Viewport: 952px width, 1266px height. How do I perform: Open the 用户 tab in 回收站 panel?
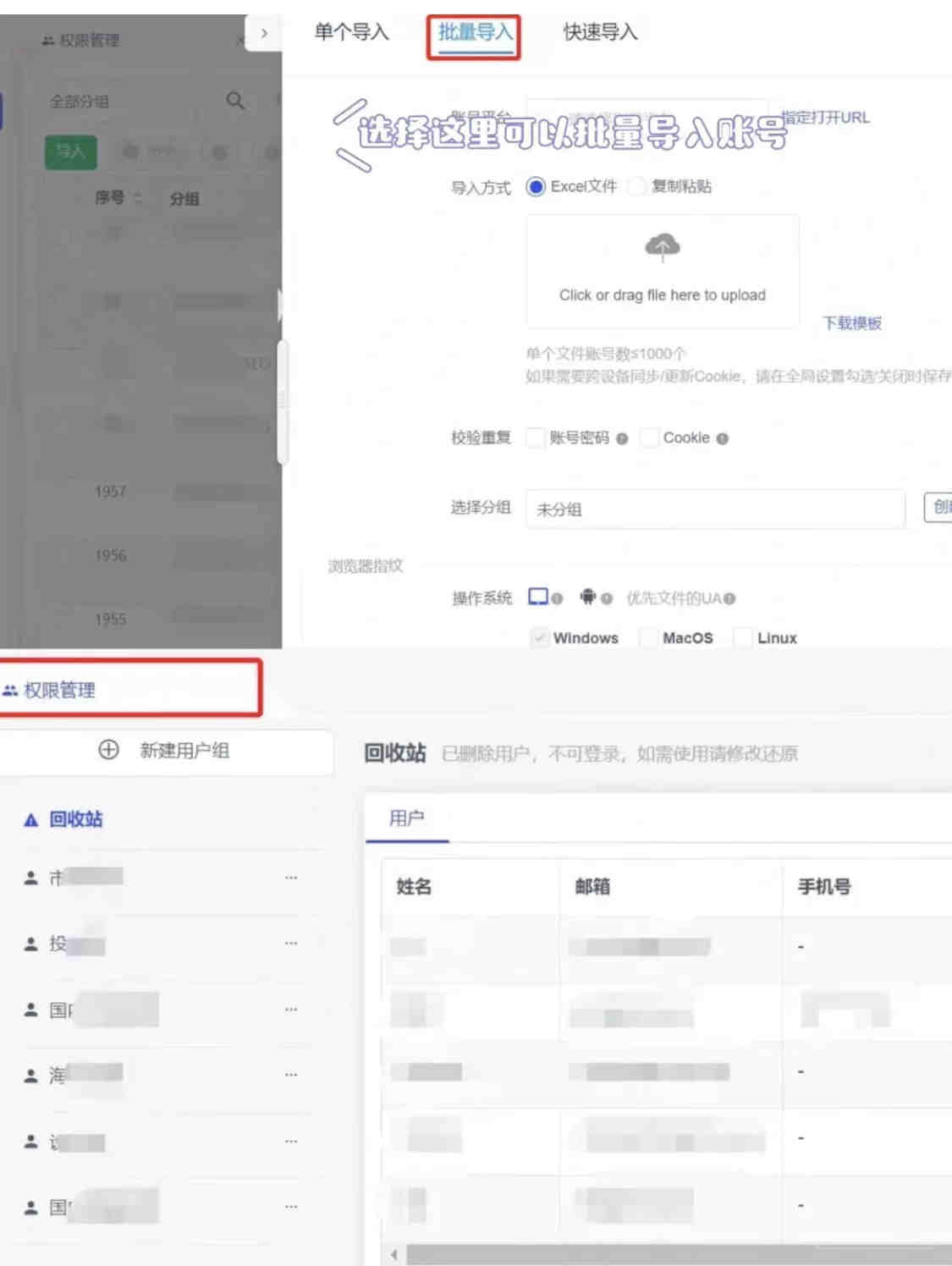[407, 817]
